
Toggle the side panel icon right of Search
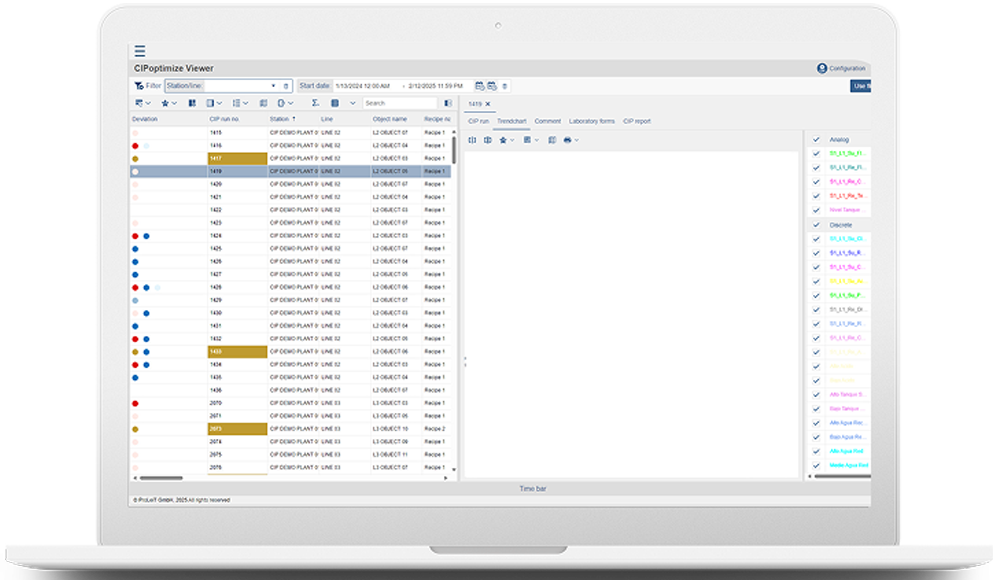point(448,103)
